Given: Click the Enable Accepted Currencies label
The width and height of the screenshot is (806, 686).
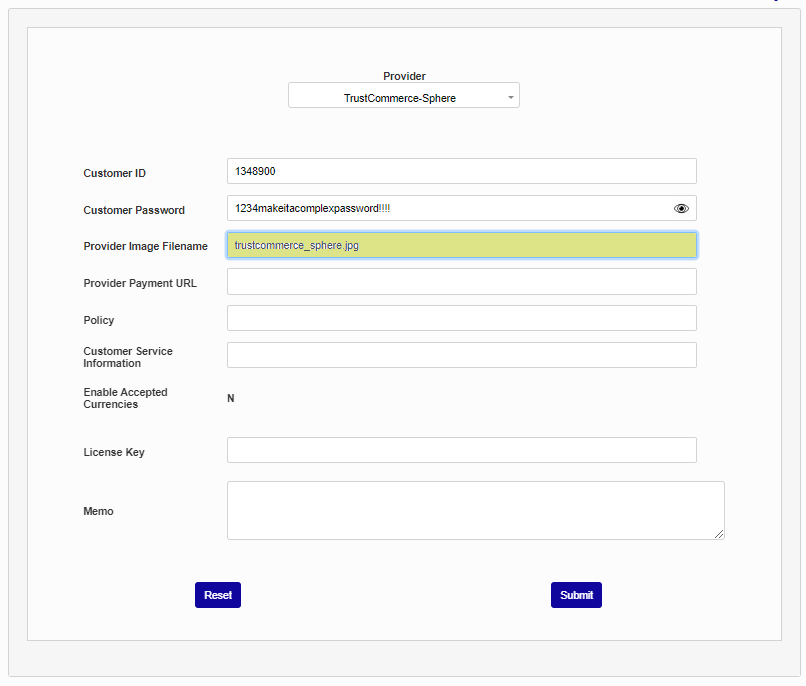Looking at the screenshot, I should (x=125, y=398).
